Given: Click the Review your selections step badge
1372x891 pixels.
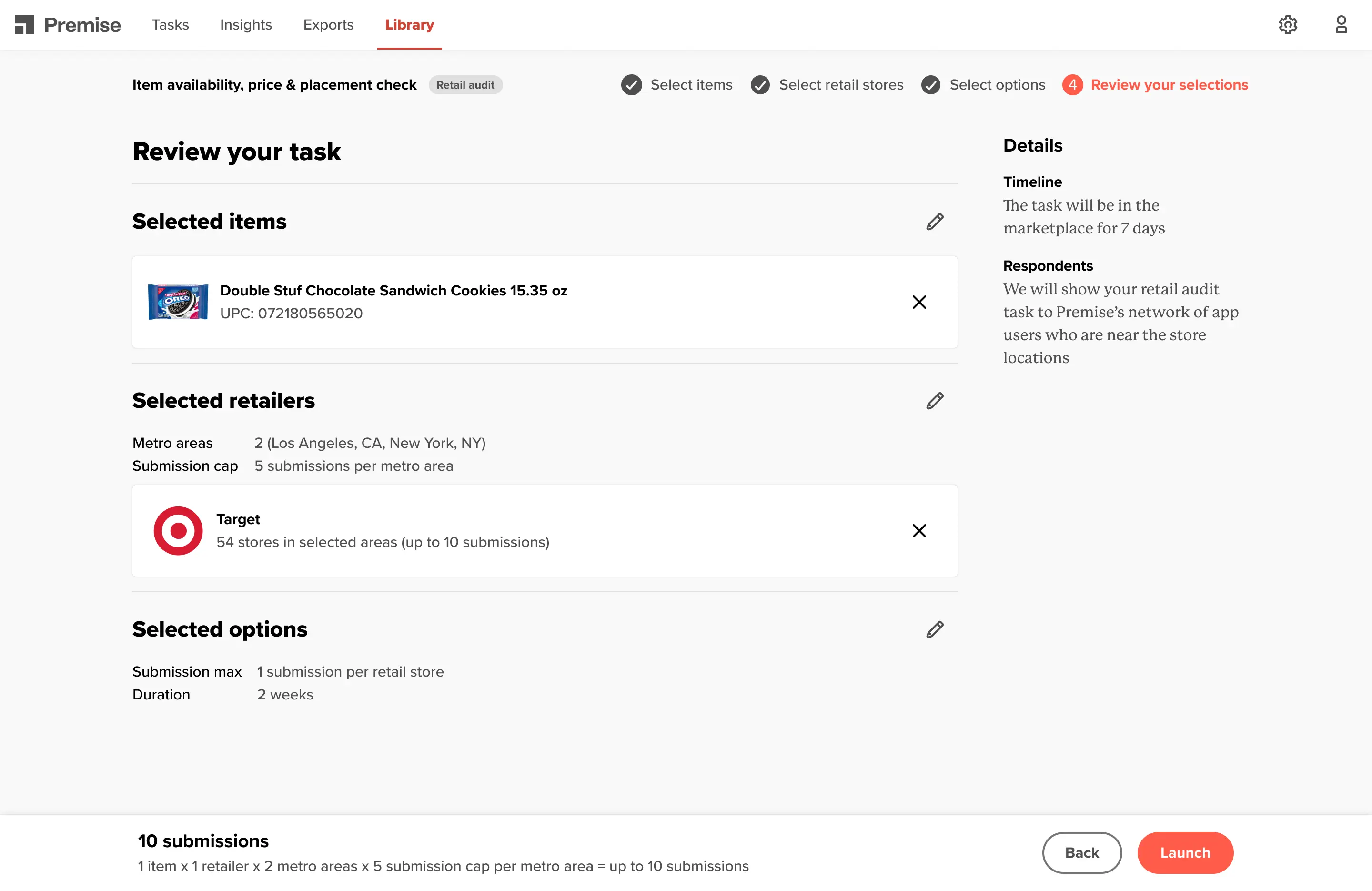Looking at the screenshot, I should pos(1073,84).
